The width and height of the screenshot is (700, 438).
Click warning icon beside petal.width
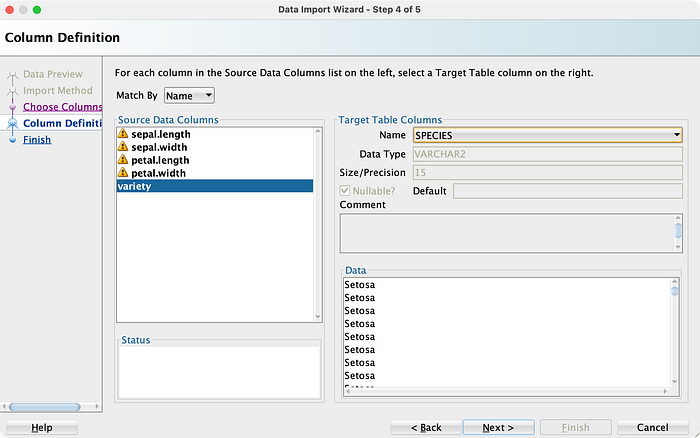click(x=123, y=173)
